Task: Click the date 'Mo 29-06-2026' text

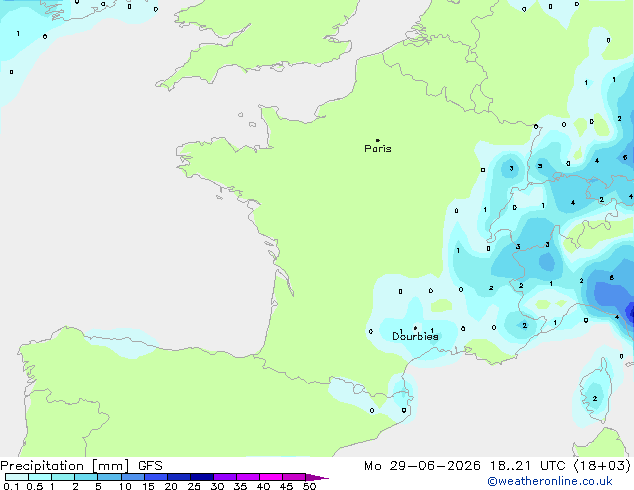Action: point(422,466)
